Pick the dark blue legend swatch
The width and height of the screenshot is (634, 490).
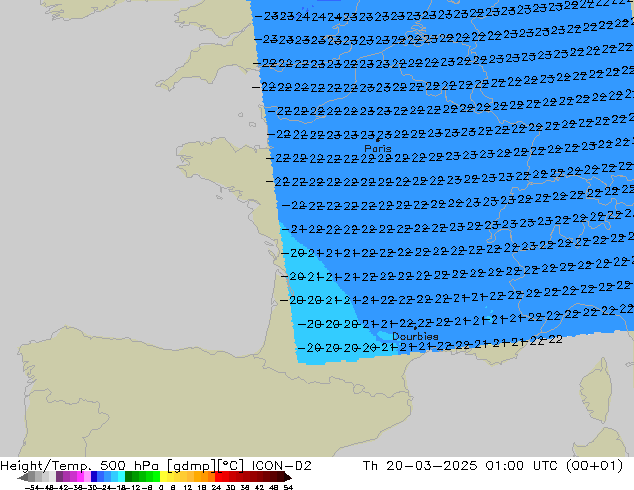point(94,477)
